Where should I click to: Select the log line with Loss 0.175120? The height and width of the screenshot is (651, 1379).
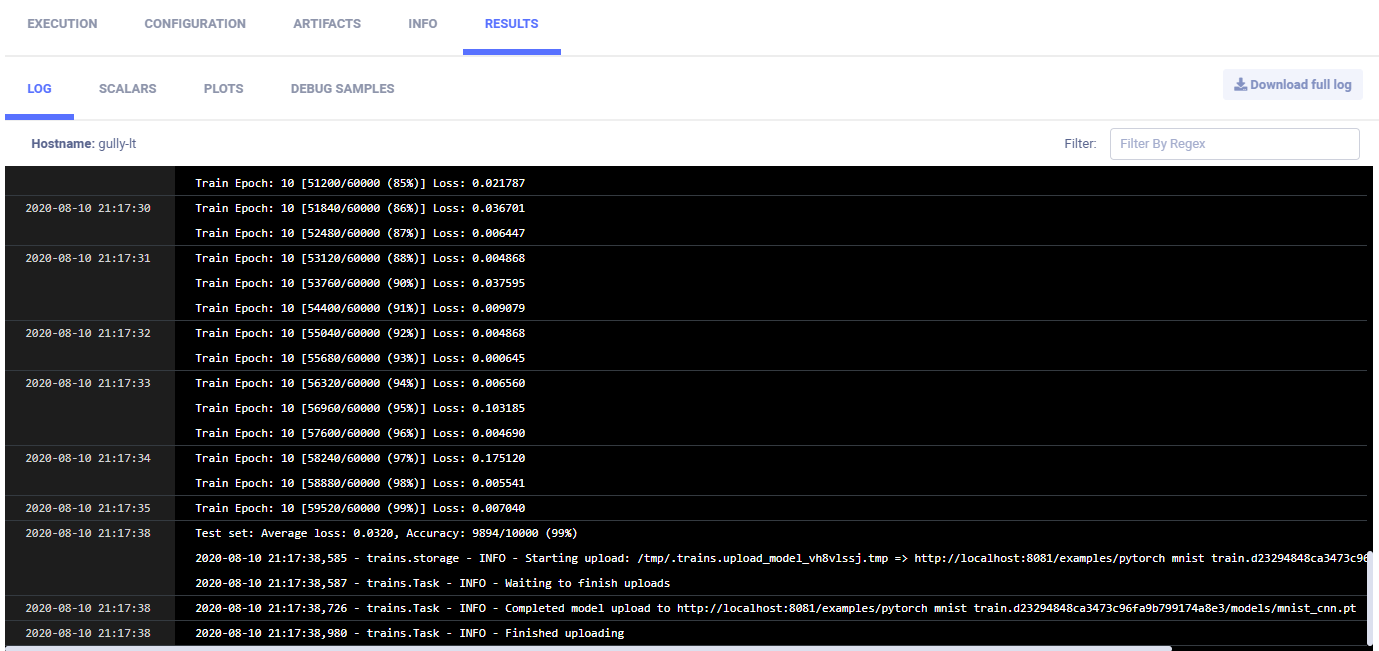(x=360, y=458)
